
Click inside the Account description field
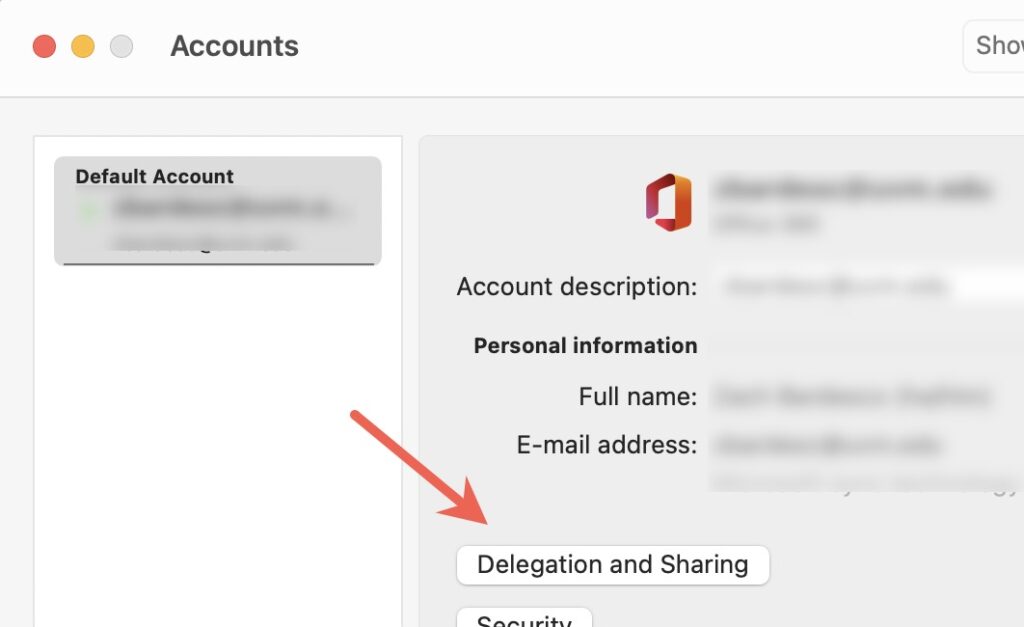(x=860, y=287)
